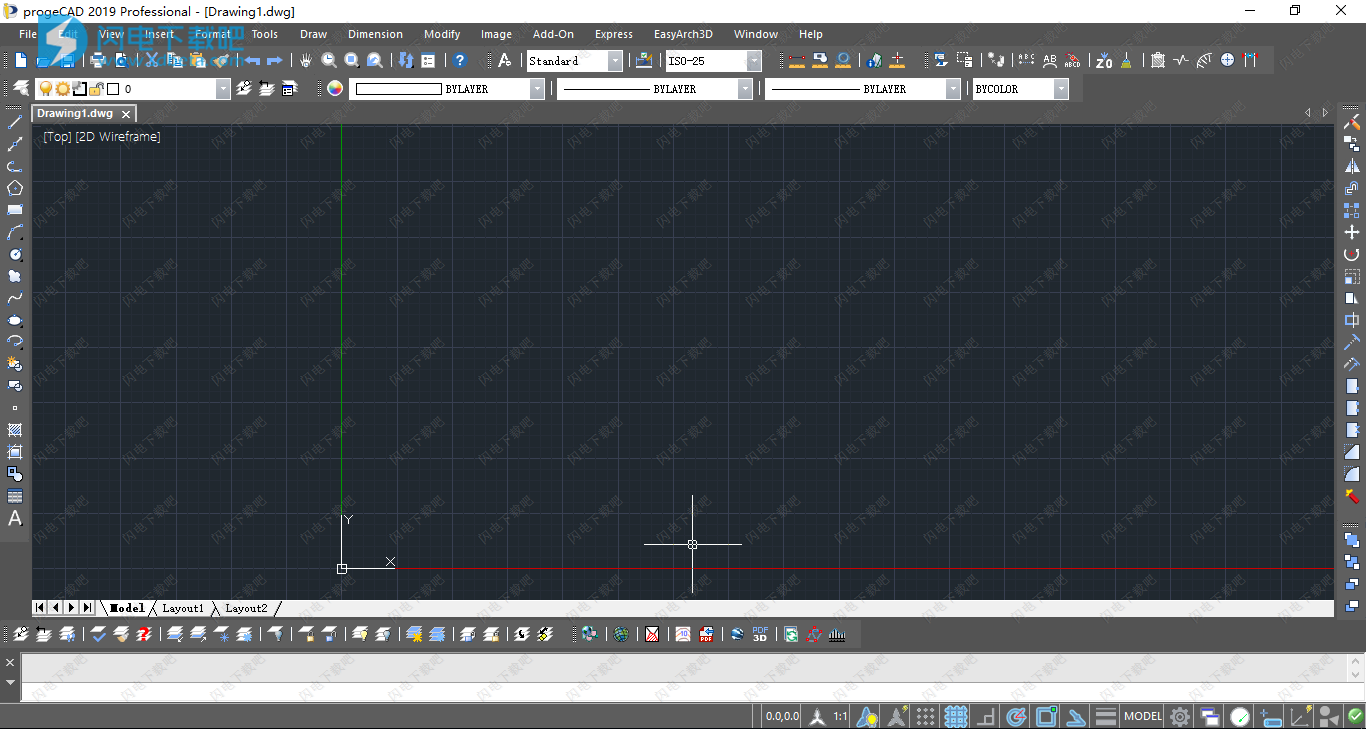Select the Mirror tool in modify toolbar
The height and width of the screenshot is (729, 1366).
tap(1352, 166)
